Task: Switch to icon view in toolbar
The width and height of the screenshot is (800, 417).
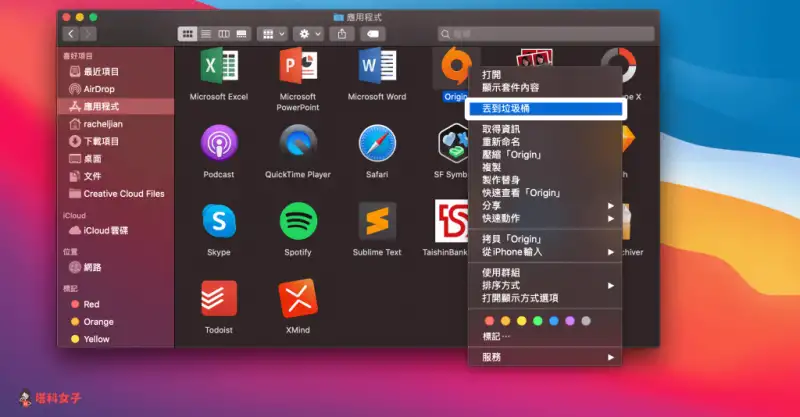Action: pyautogui.click(x=187, y=34)
